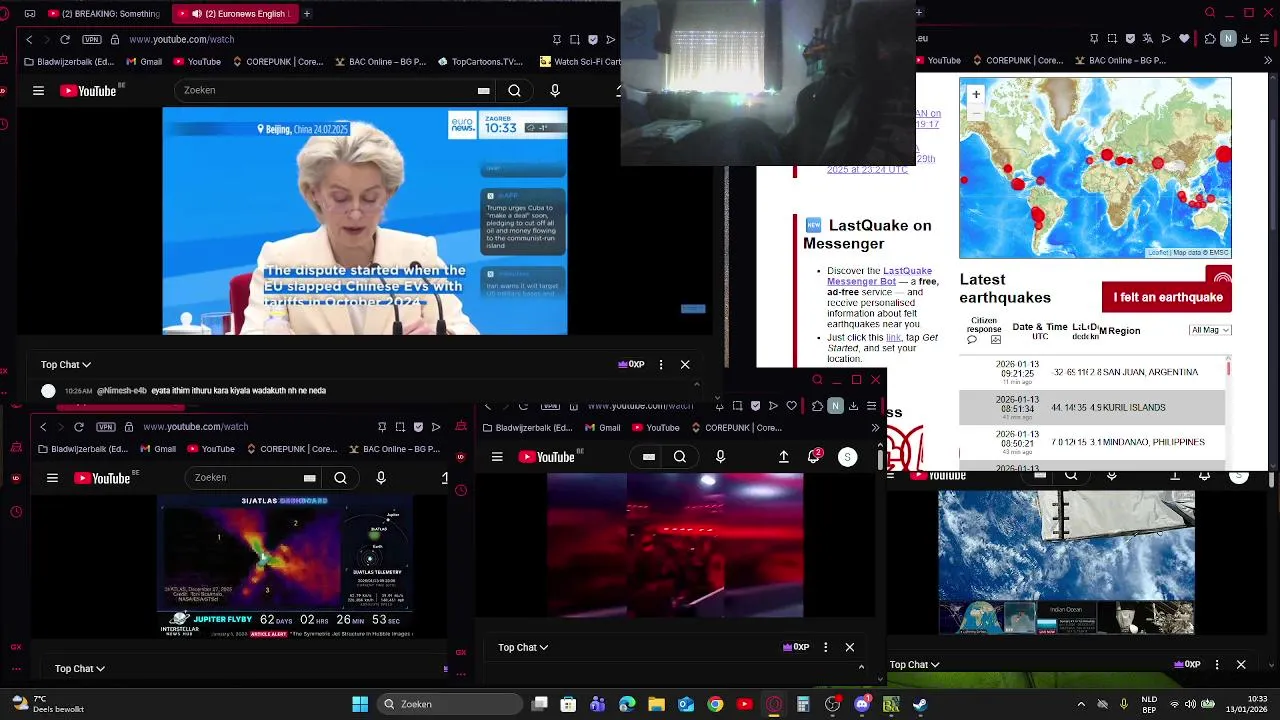Image resolution: width=1280 pixels, height=720 pixels.
Task: Click Create upload icon in red video window
Action: pyautogui.click(x=784, y=457)
